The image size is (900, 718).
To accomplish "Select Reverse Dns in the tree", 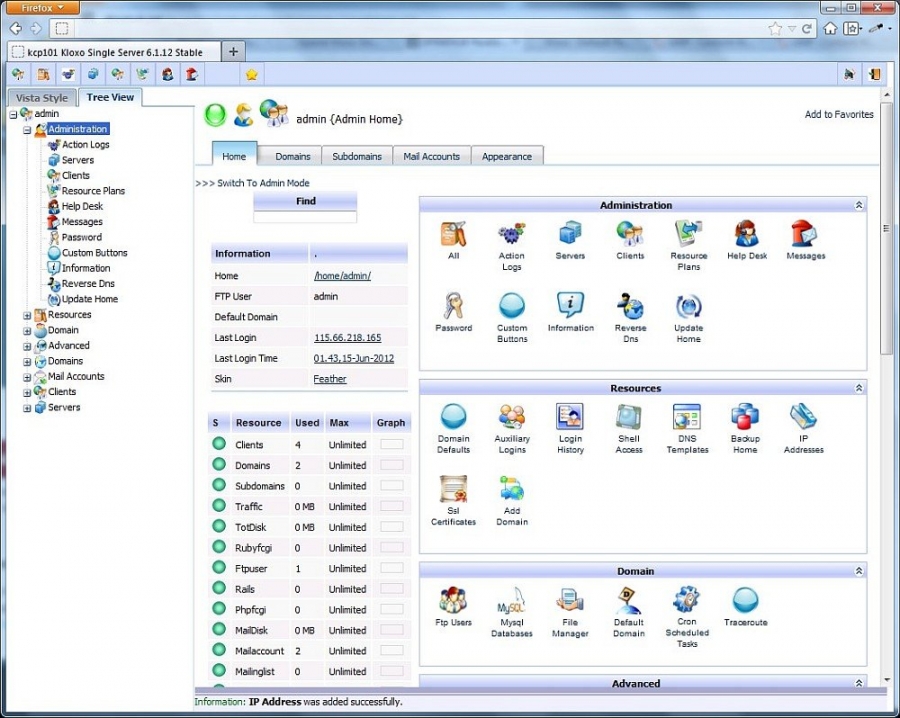I will click(88, 284).
